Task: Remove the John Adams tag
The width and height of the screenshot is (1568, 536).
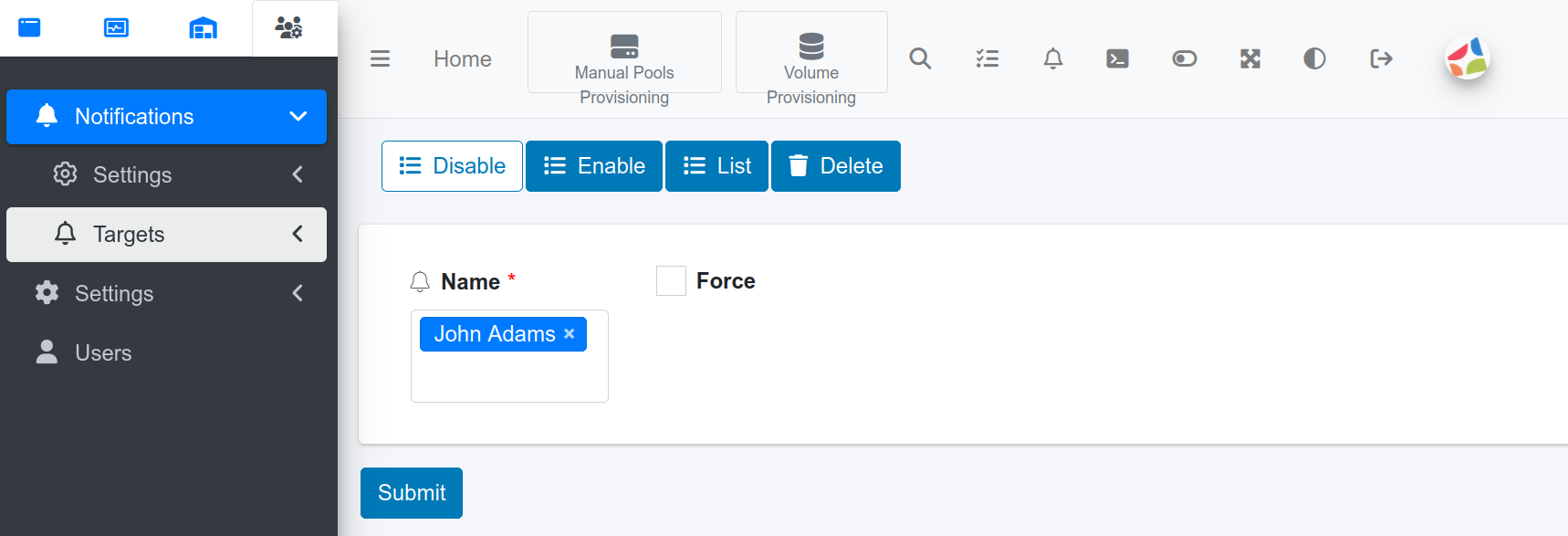Action: (570, 334)
